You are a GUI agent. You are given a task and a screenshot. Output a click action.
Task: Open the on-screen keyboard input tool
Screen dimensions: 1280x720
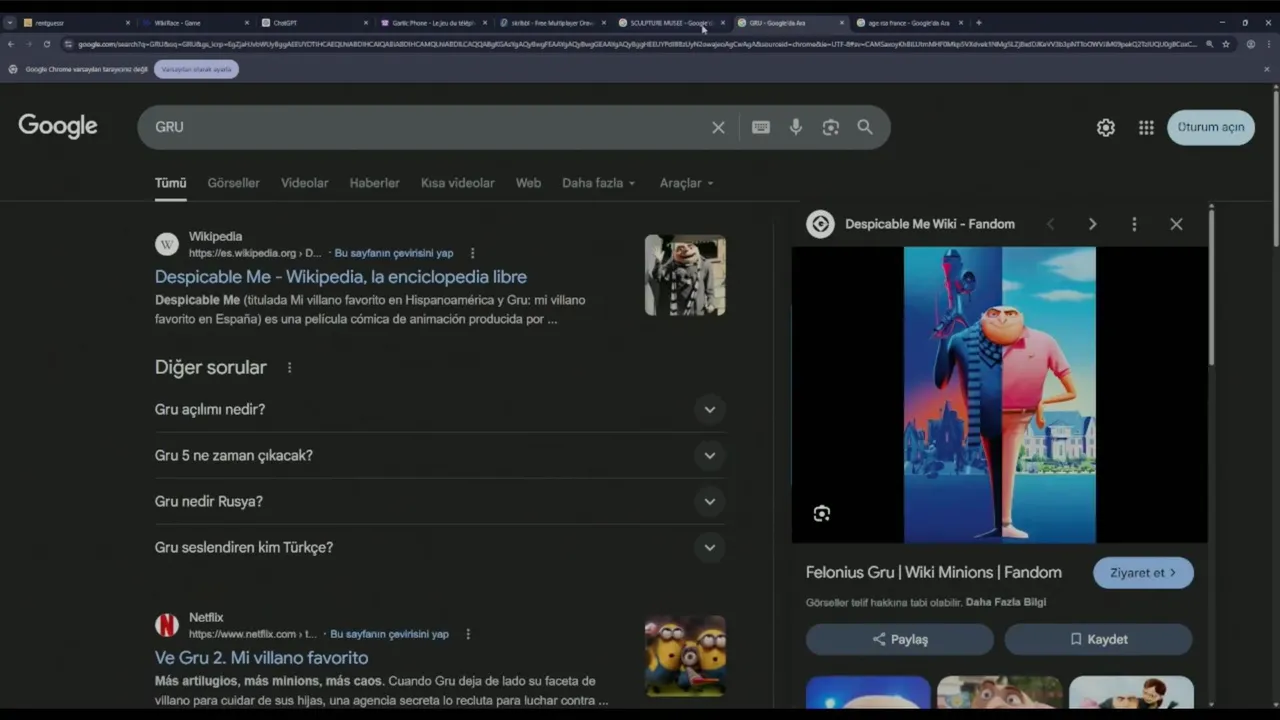point(761,127)
